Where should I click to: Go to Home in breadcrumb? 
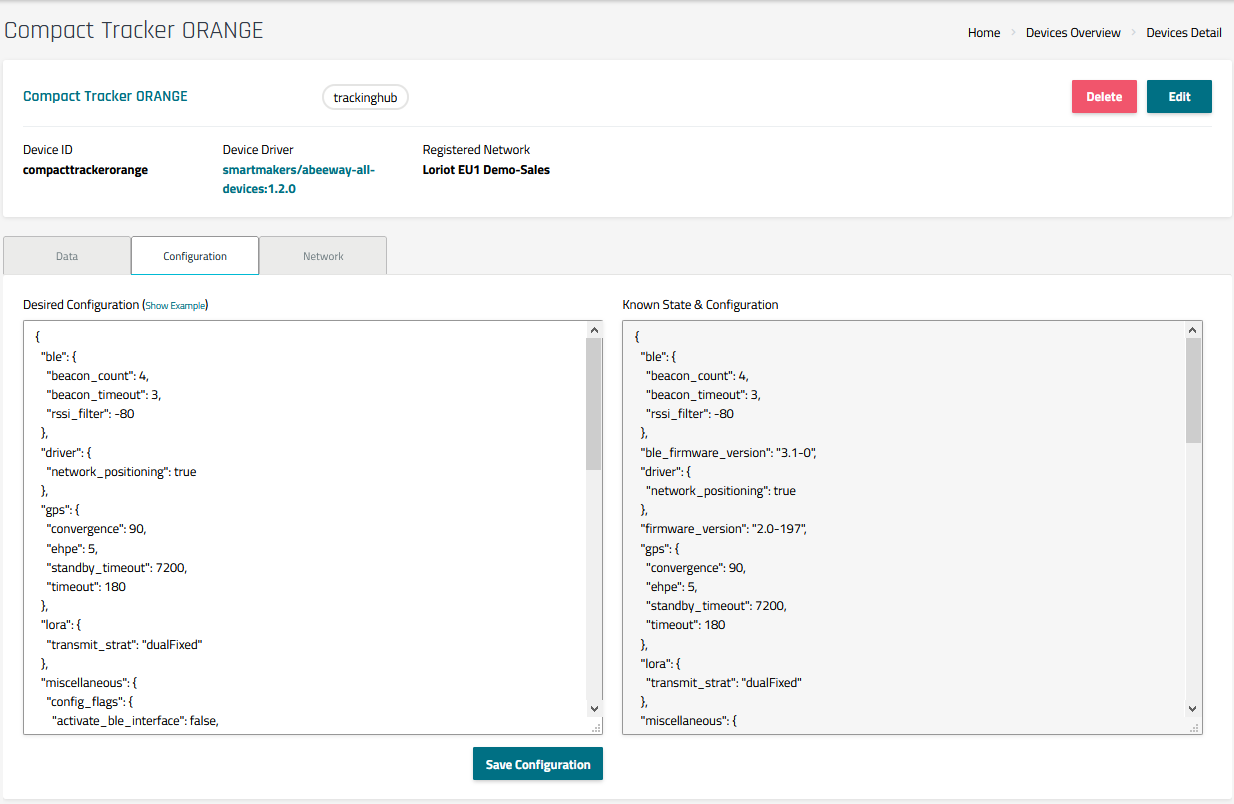983,33
